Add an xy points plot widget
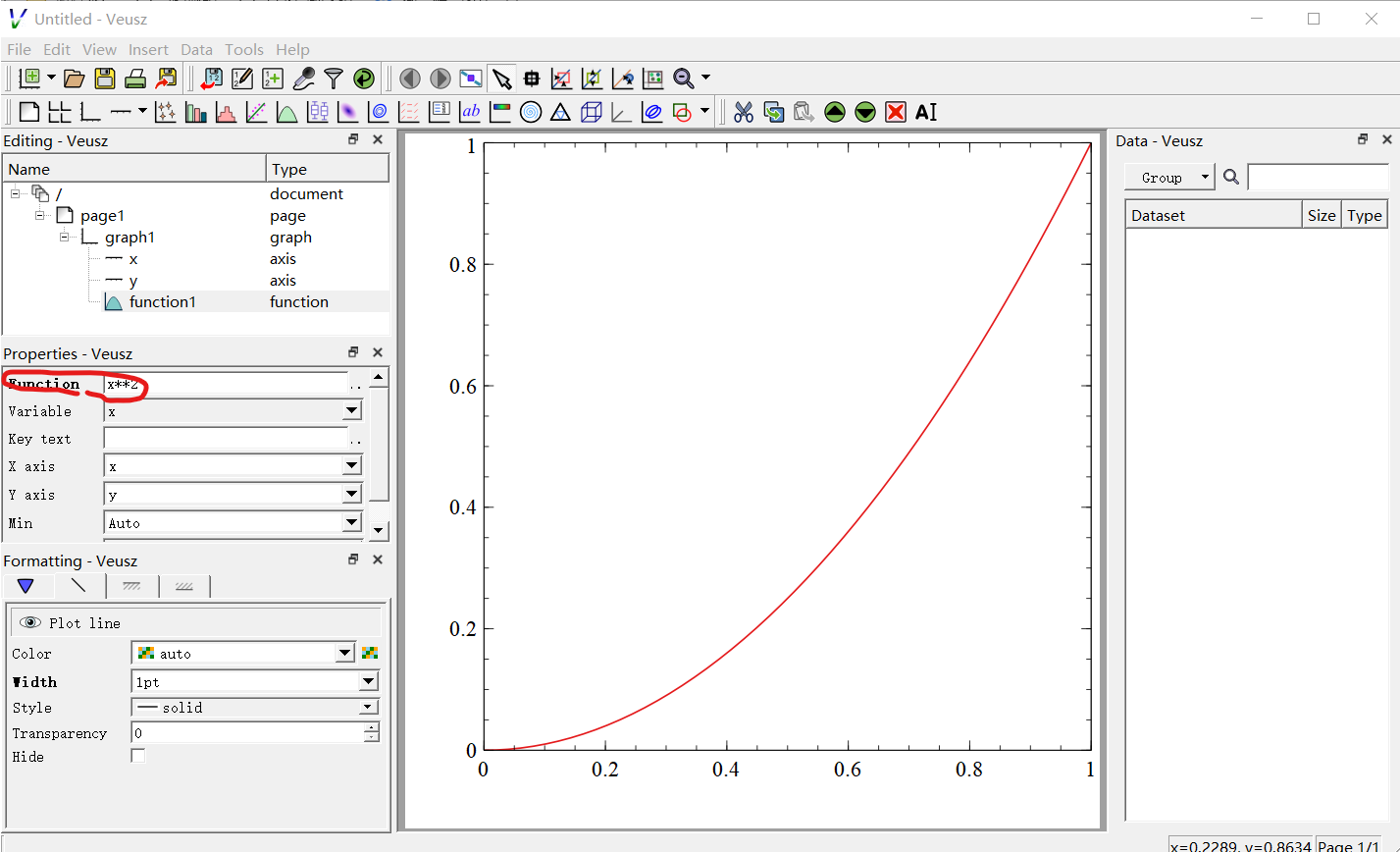The image size is (1400, 852). point(165,112)
